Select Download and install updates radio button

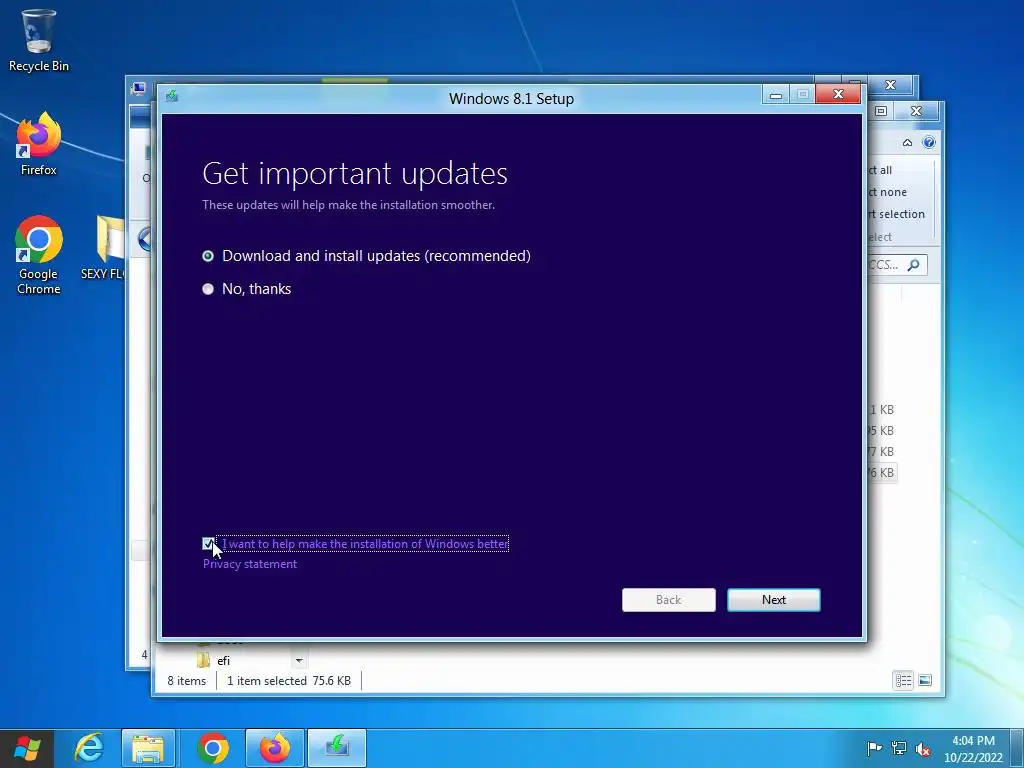pyautogui.click(x=208, y=256)
